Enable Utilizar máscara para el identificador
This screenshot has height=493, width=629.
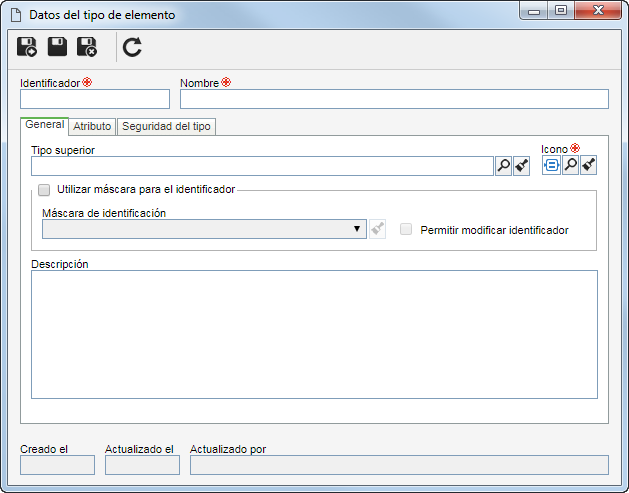click(44, 190)
